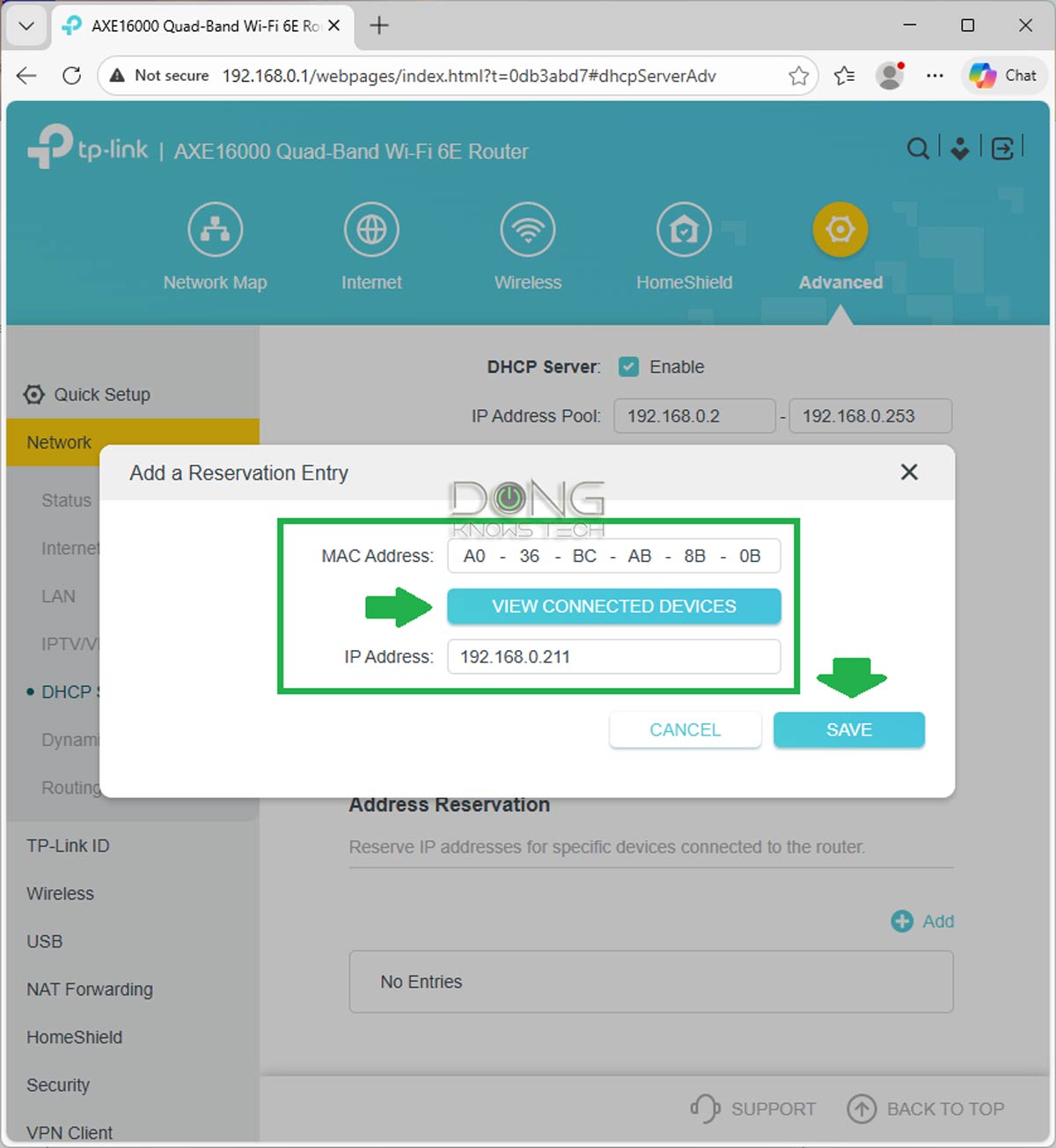Click the logout icon in the header
The height and width of the screenshot is (1148, 1056).
(1003, 150)
